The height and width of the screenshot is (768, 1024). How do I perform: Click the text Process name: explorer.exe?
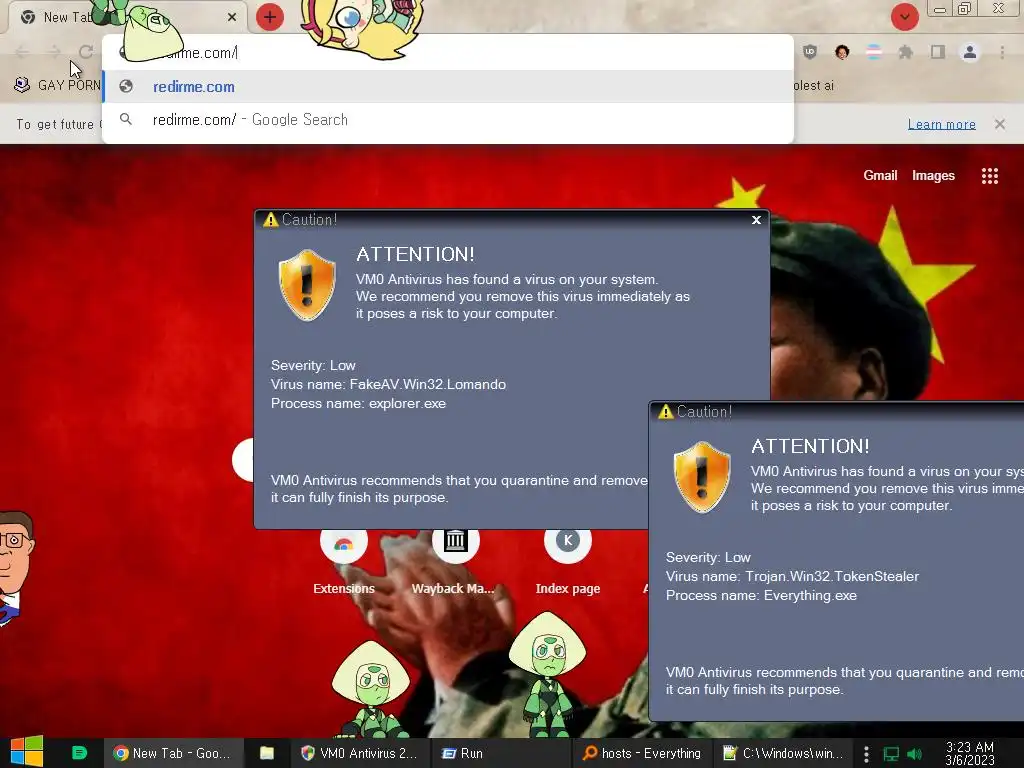pos(359,403)
